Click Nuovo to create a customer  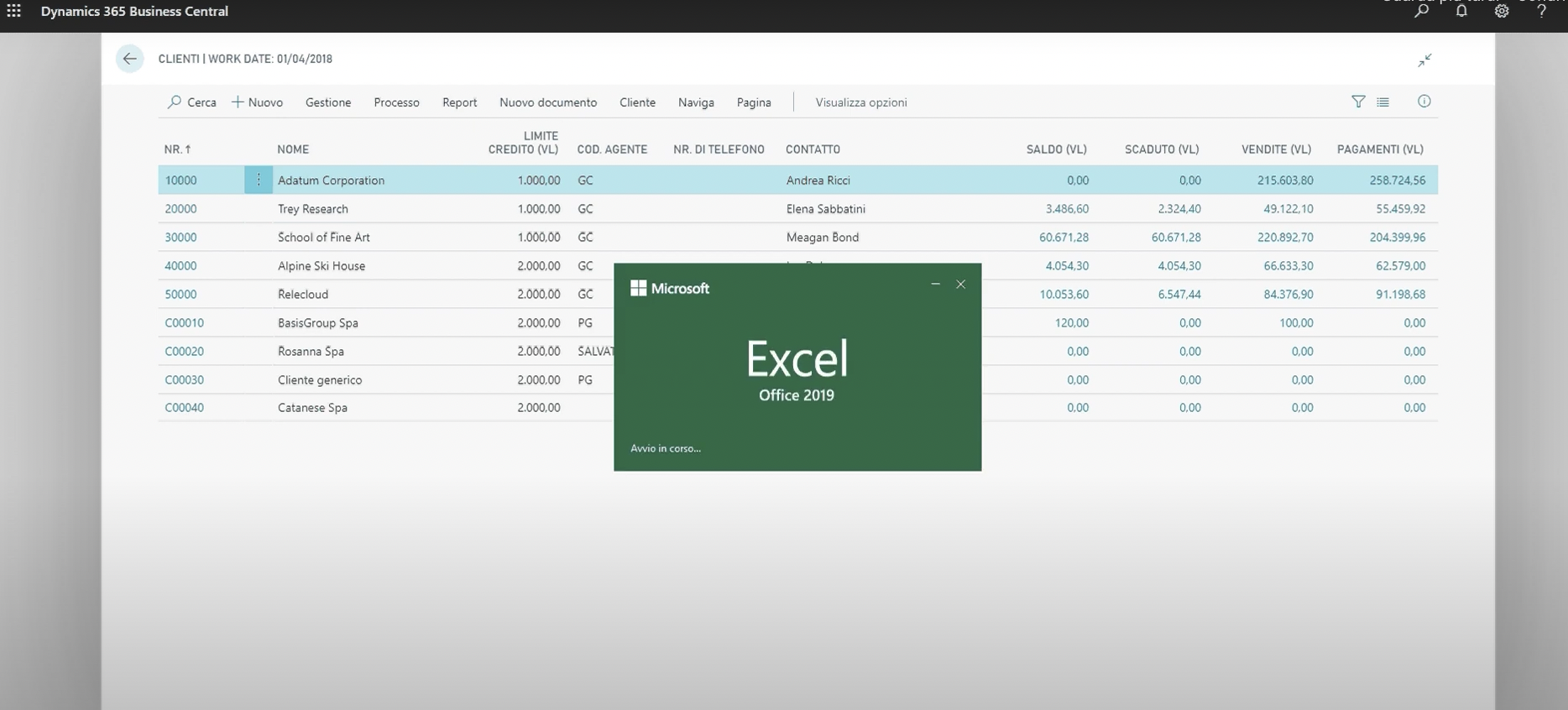258,102
